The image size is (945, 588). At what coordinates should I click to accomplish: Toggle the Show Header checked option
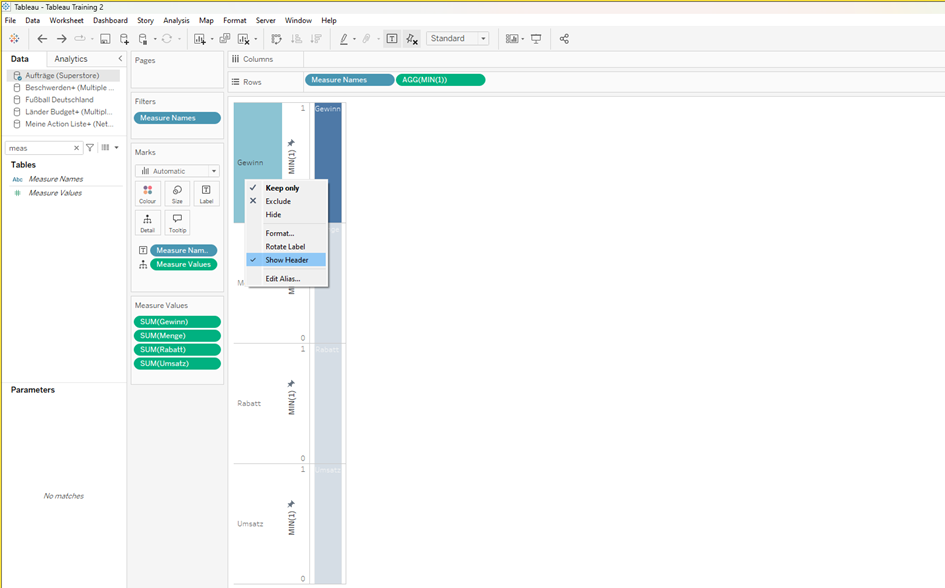pos(286,260)
